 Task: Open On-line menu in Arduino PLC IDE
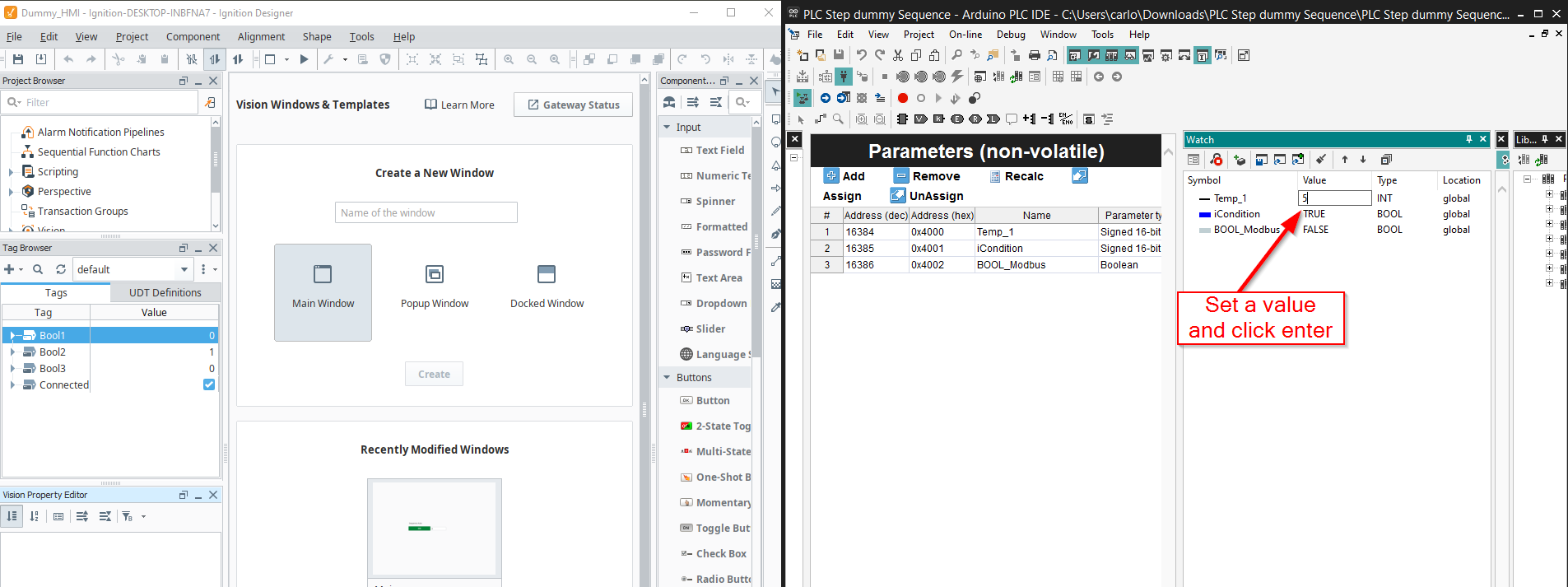pos(965,35)
